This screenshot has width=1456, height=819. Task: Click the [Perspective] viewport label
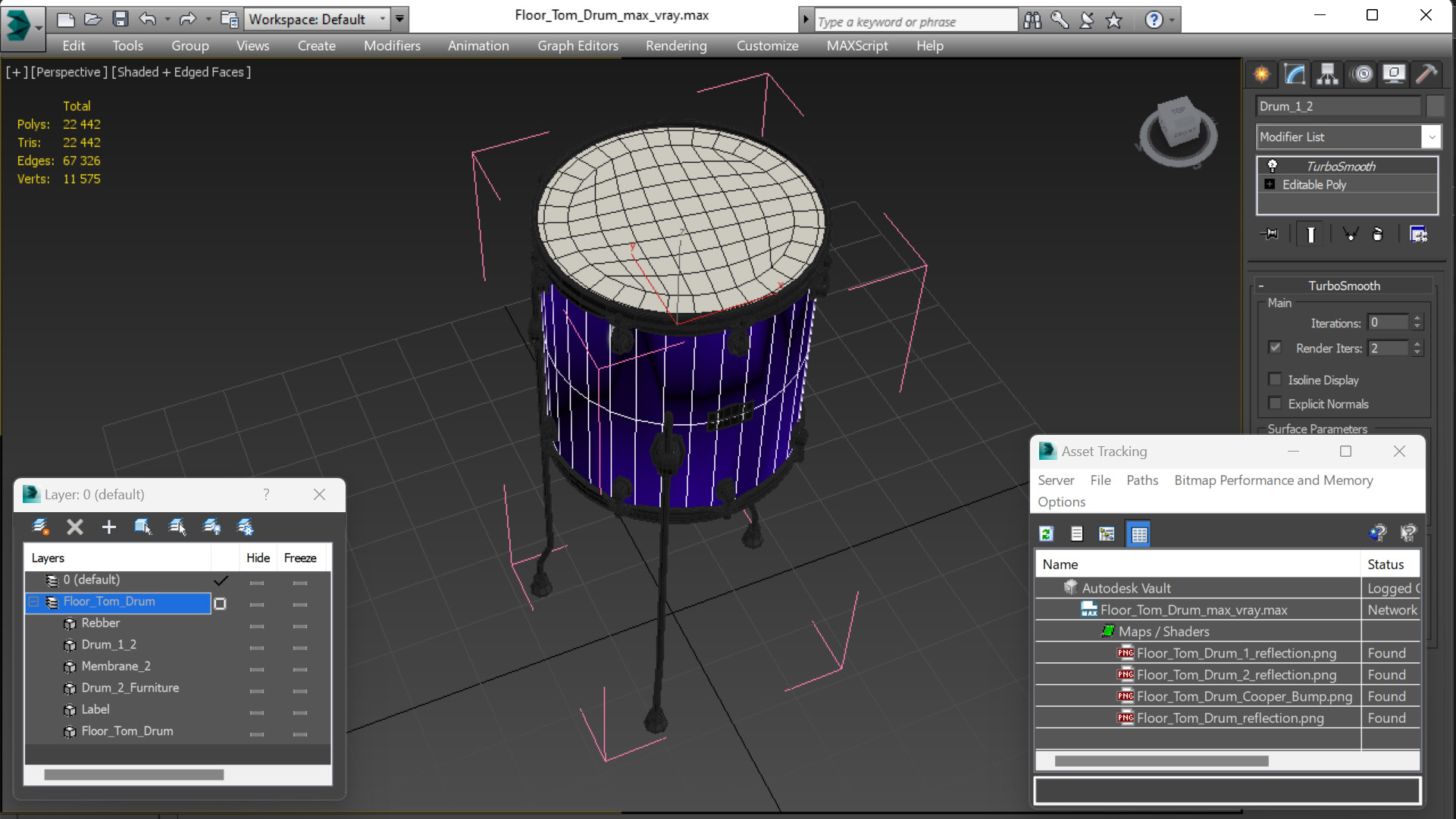coord(68,72)
